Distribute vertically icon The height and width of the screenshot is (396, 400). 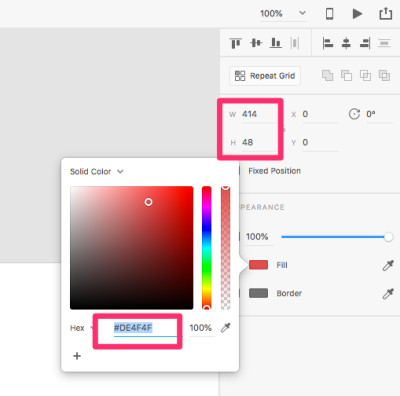(384, 43)
